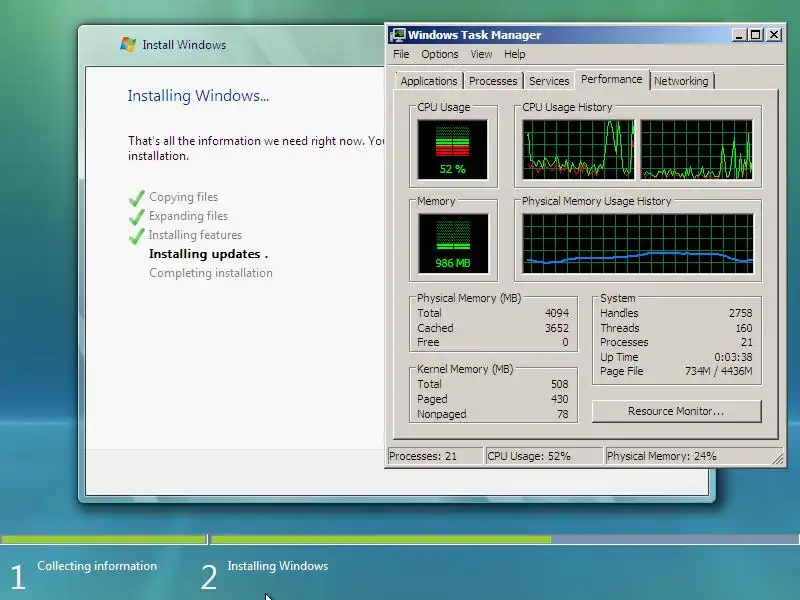Click the 'Installing Windows' step label at bottom
Viewport: 800px width, 600px height.
[278, 566]
